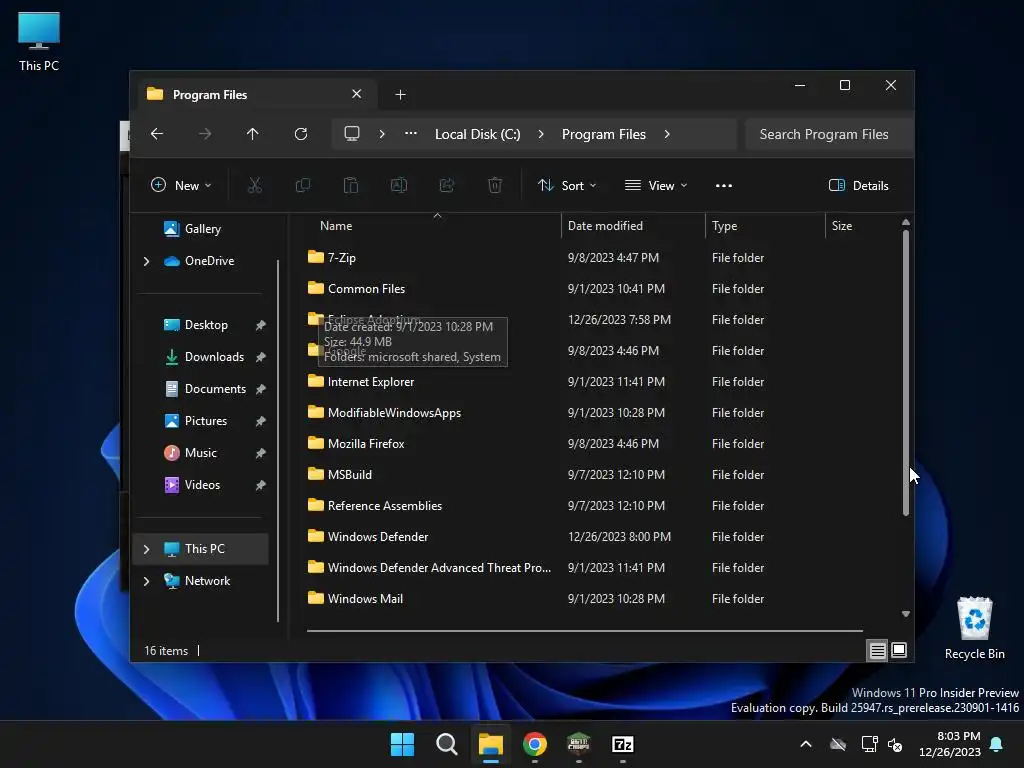The height and width of the screenshot is (768, 1024).
Task: Switch to details list view icon
Action: (877, 650)
